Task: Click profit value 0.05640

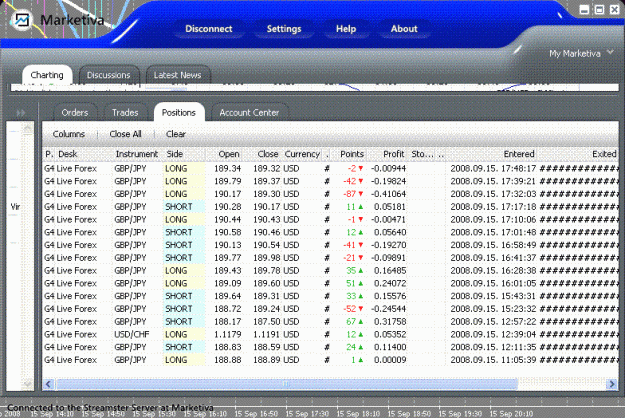Action: pos(390,232)
